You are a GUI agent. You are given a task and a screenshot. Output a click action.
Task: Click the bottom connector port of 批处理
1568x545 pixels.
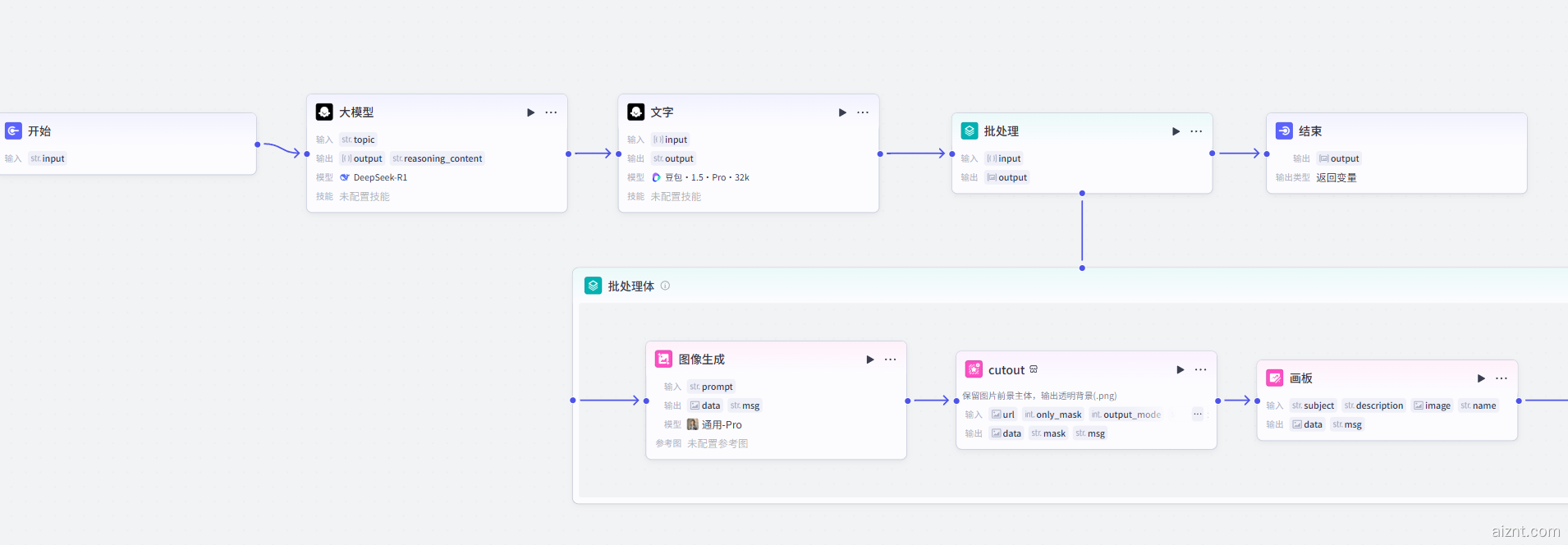[x=1082, y=194]
